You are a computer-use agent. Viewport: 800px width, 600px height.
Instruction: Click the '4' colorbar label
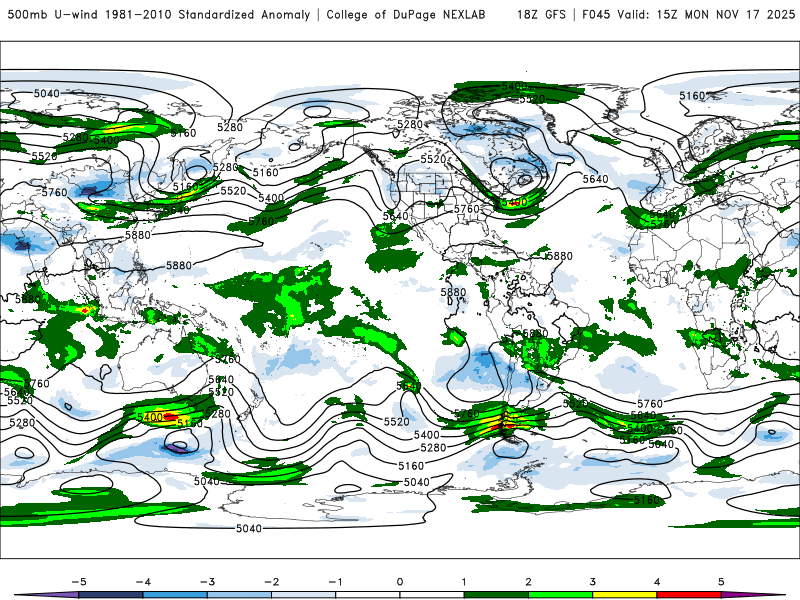(x=657, y=582)
